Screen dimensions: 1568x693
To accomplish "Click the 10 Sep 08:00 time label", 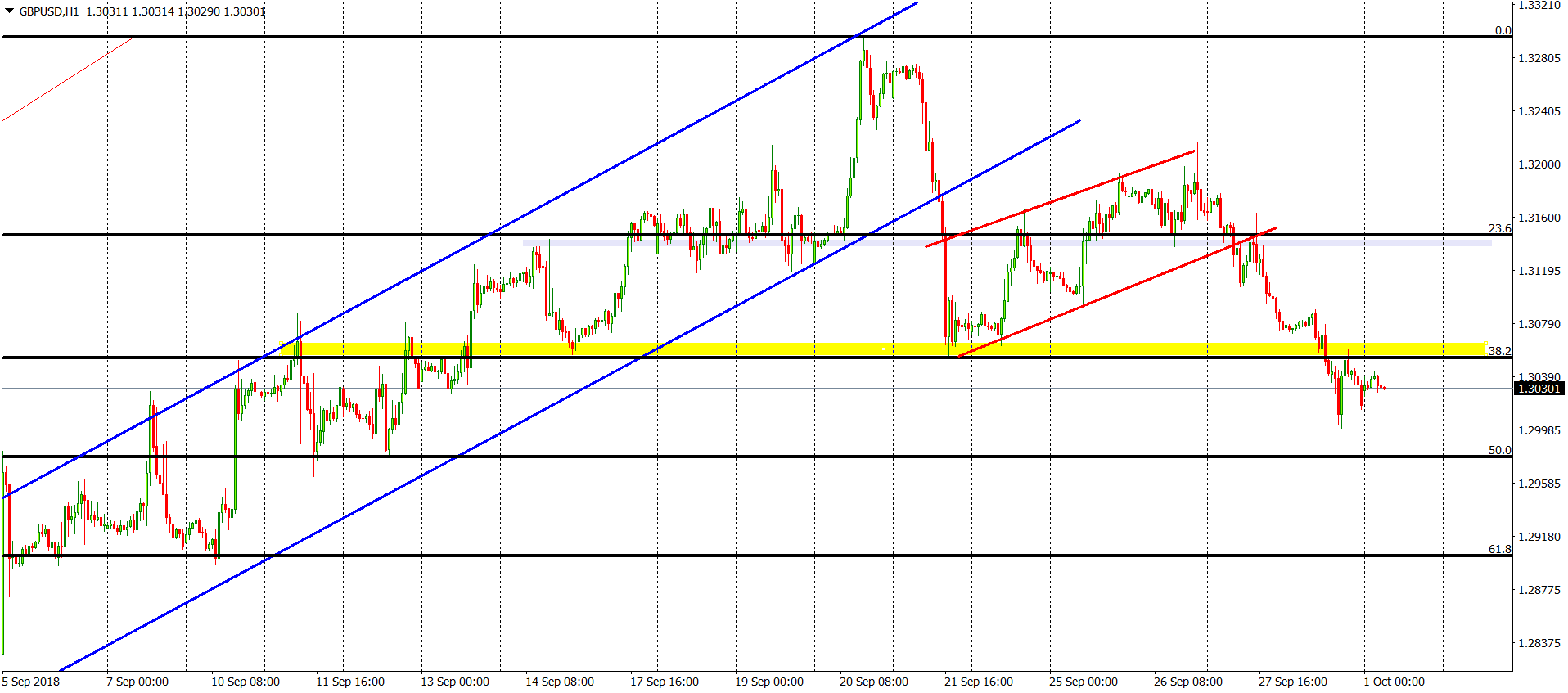I will tap(246, 682).
